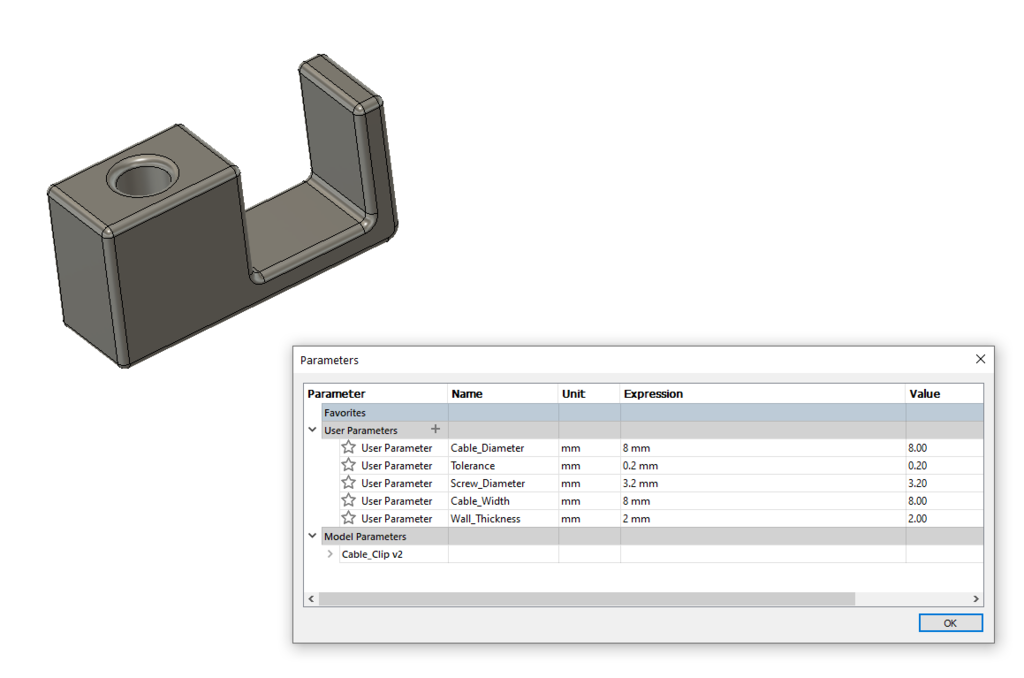Expand Cable_Clip v2 model parameters
Image resolution: width=1024 pixels, height=678 pixels.
click(330, 553)
